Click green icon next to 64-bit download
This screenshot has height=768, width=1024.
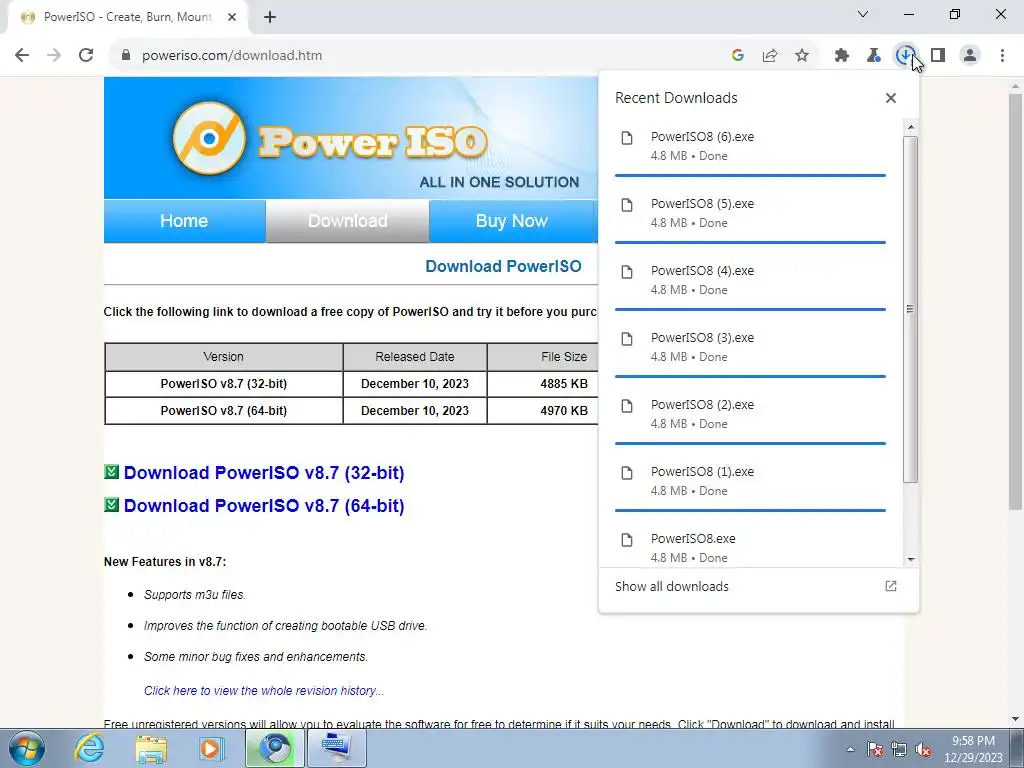pos(112,505)
